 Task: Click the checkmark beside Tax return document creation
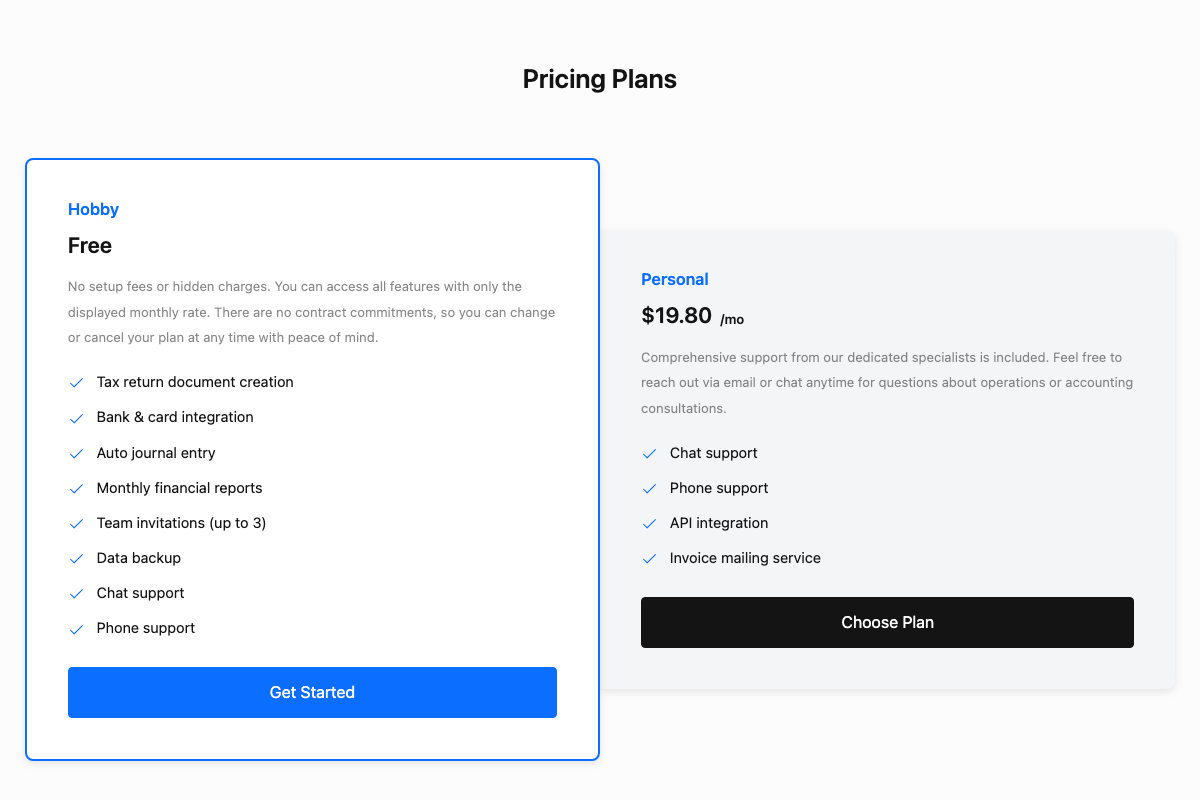tap(76, 382)
